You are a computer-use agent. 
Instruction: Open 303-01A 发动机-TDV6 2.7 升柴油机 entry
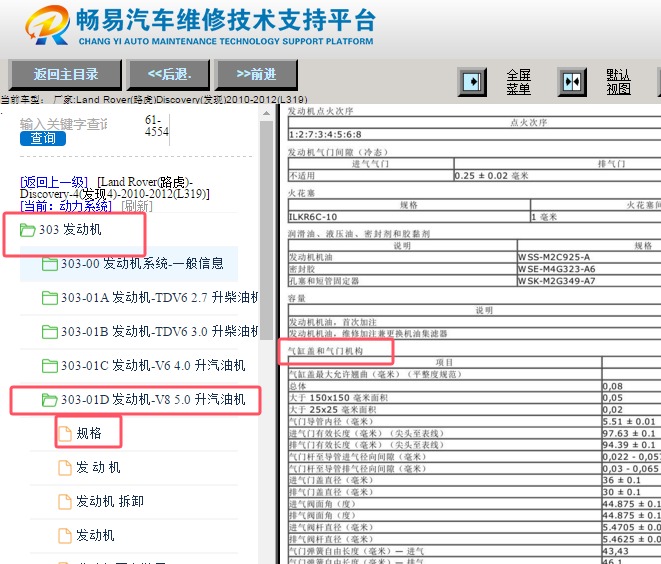click(159, 297)
